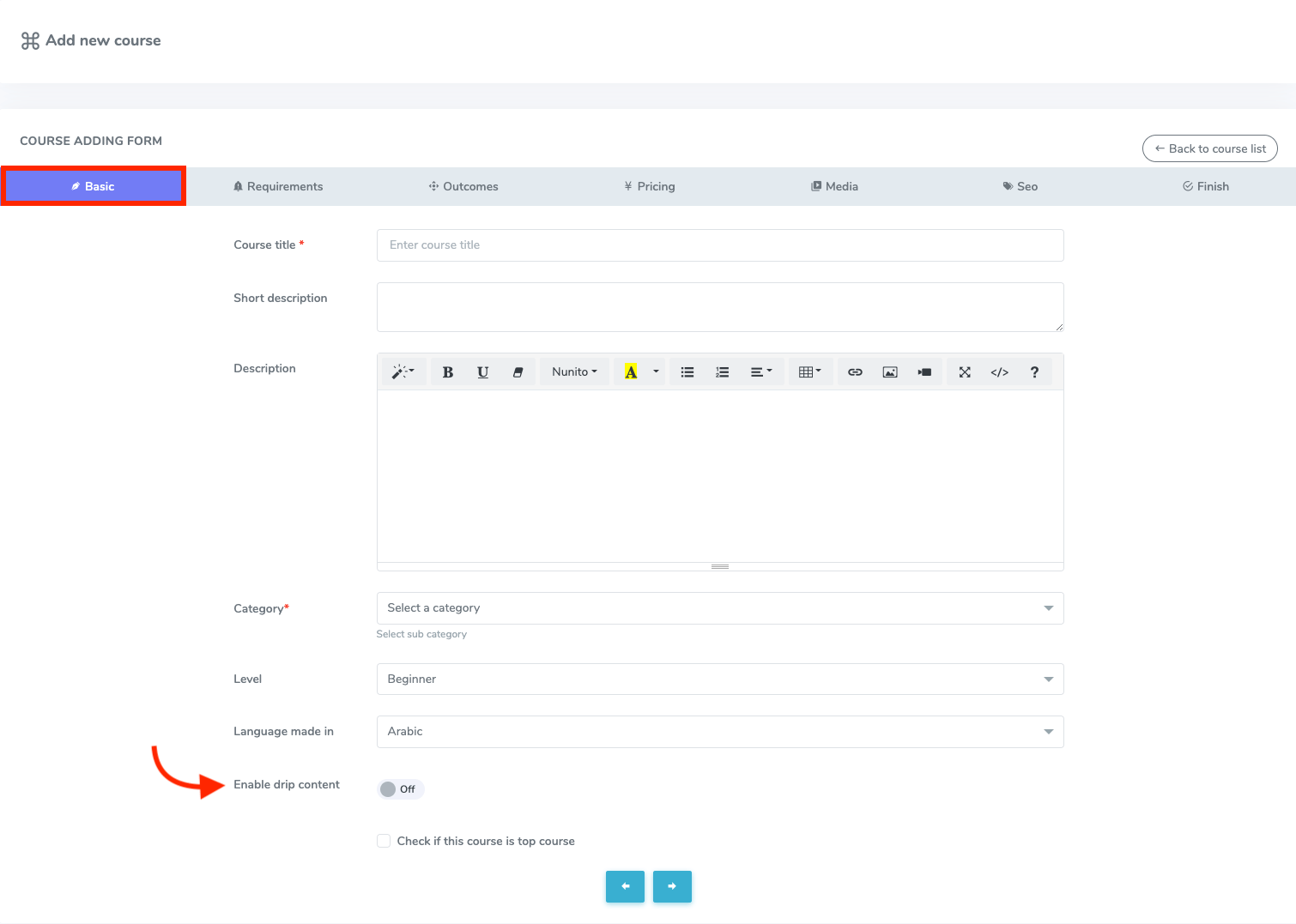Insert an unordered bullet list
The width and height of the screenshot is (1296, 924).
coord(687,372)
